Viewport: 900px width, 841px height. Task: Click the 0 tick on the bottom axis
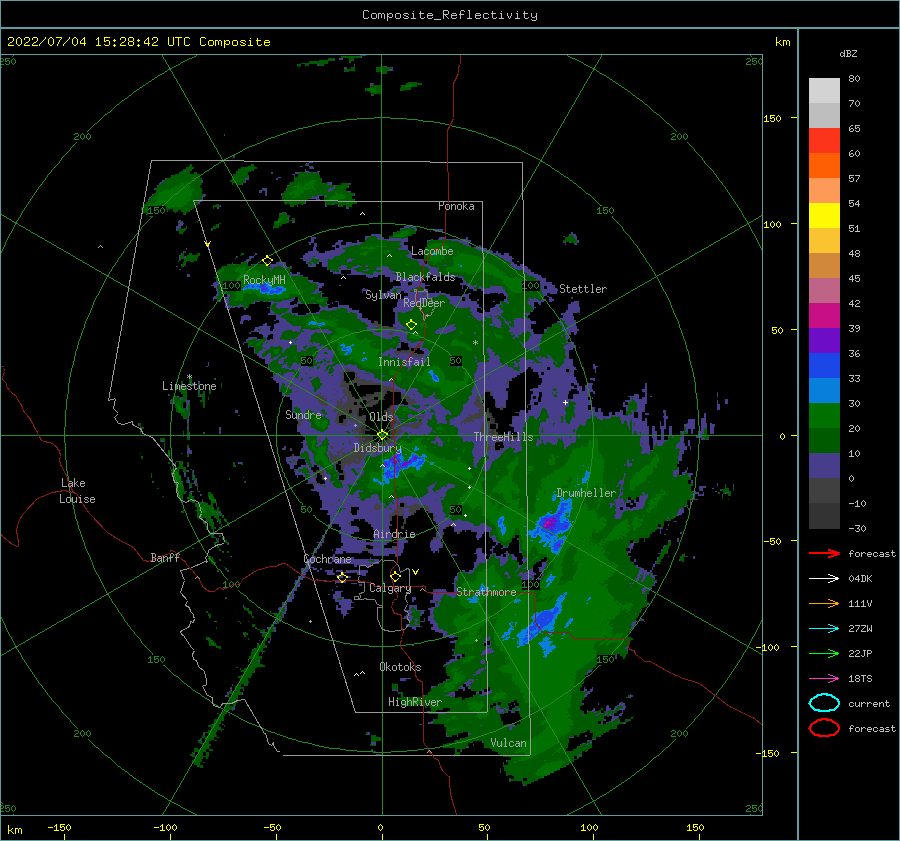pos(381,827)
